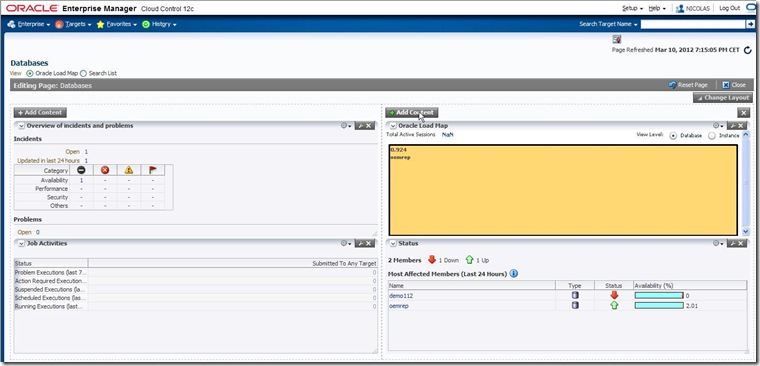760x366 pixels.
Task: Click the green up status arrow for oemrep
Action: pyautogui.click(x=614, y=305)
